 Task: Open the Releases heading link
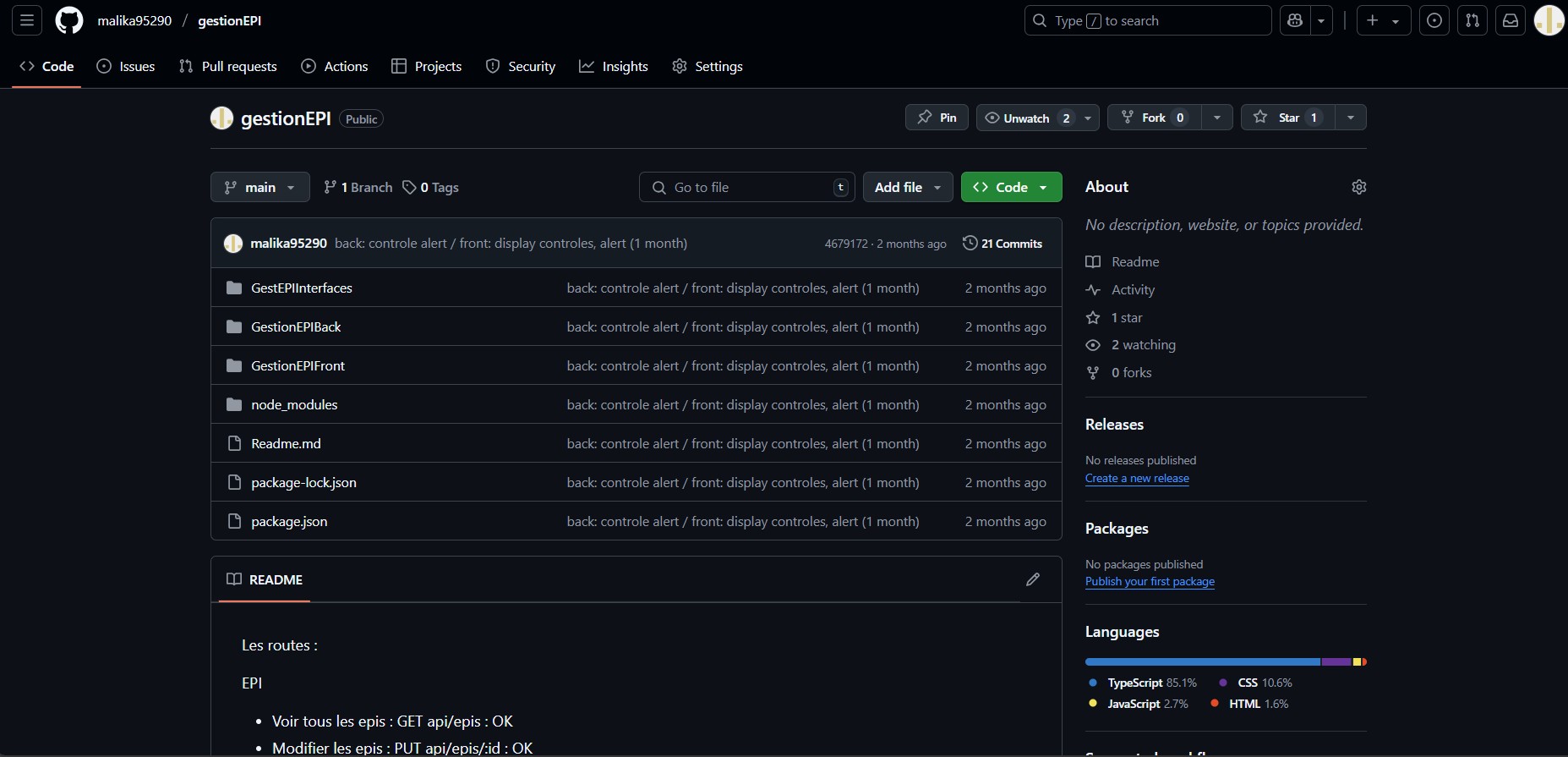[x=1114, y=424]
